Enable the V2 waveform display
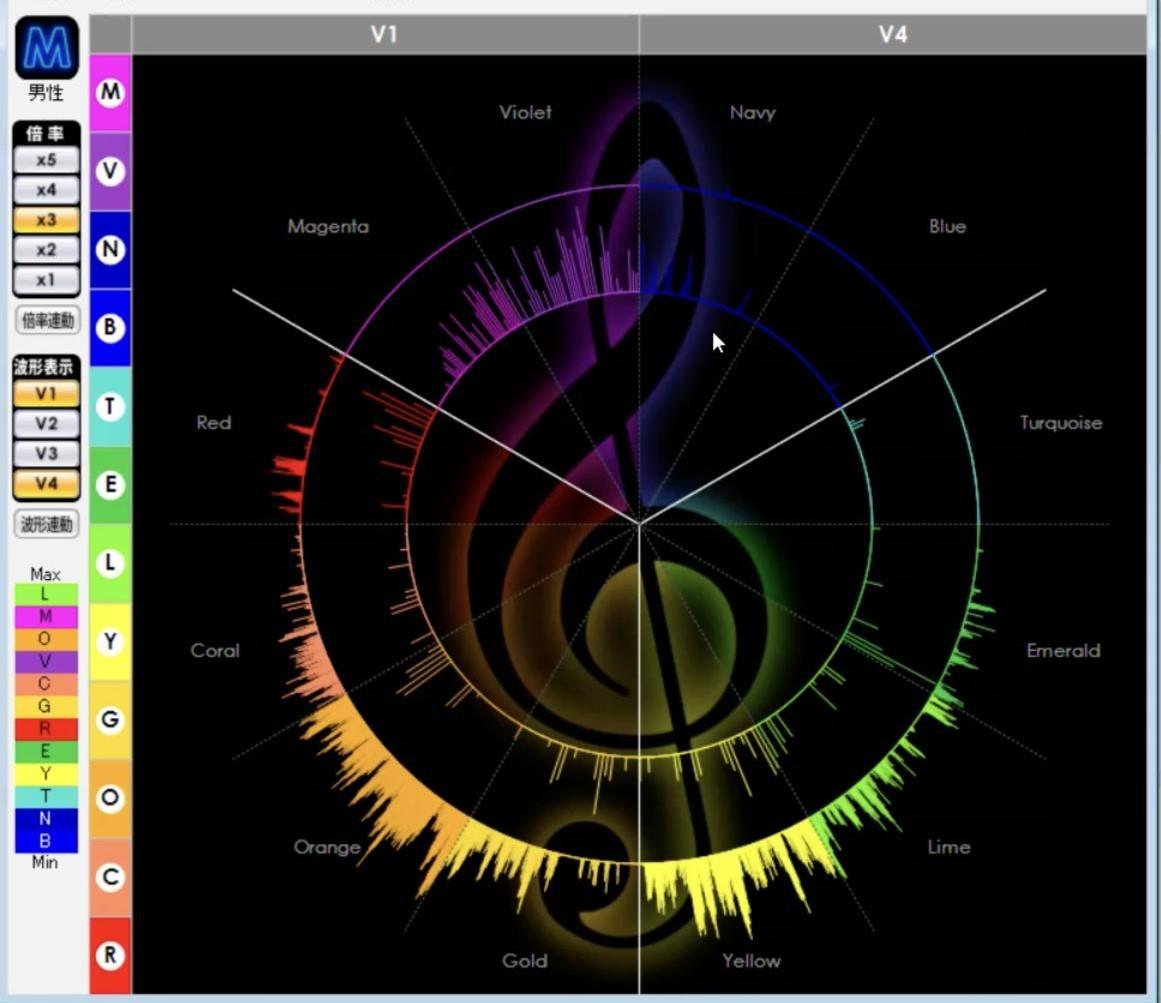This screenshot has height=1003, width=1161. tap(46, 424)
